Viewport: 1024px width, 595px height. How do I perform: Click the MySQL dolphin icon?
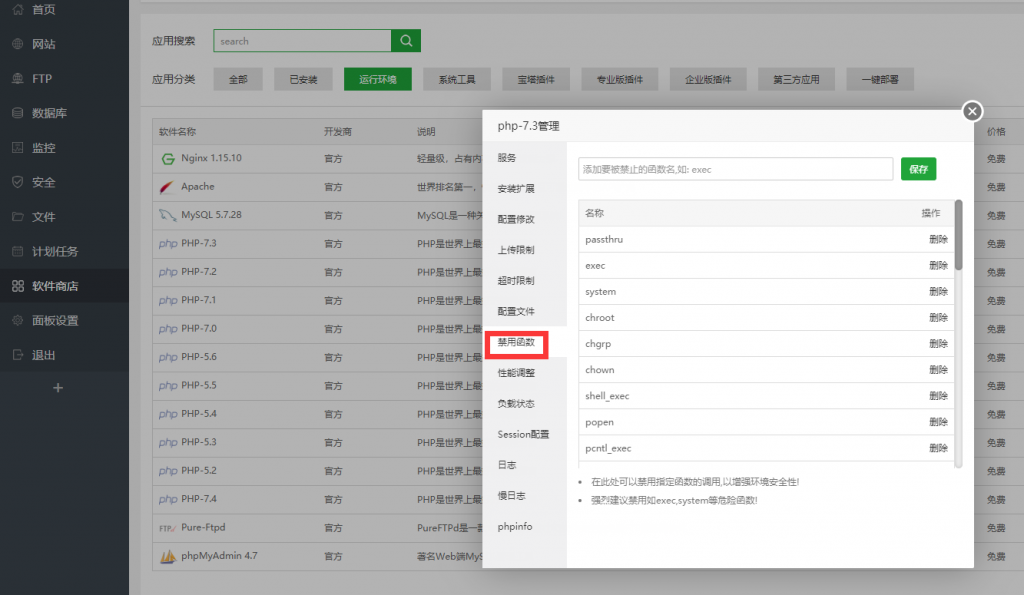(x=168, y=215)
